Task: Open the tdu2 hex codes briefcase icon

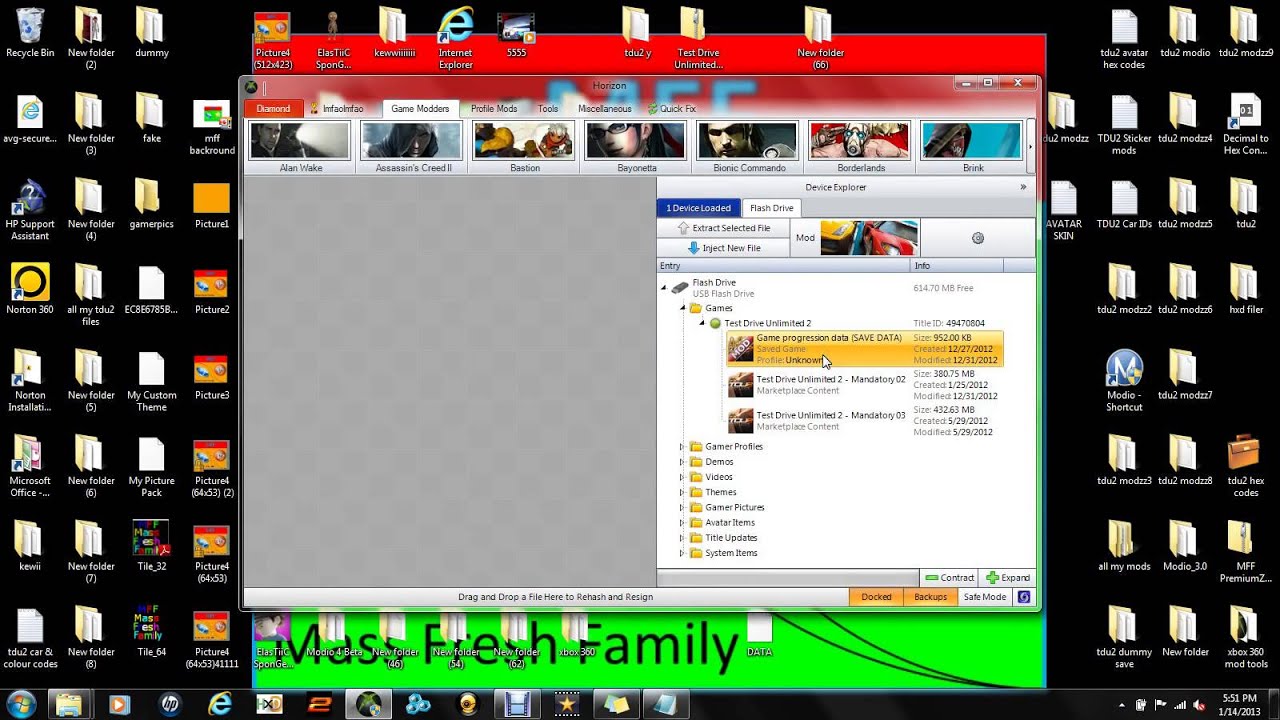Action: click(x=1245, y=466)
